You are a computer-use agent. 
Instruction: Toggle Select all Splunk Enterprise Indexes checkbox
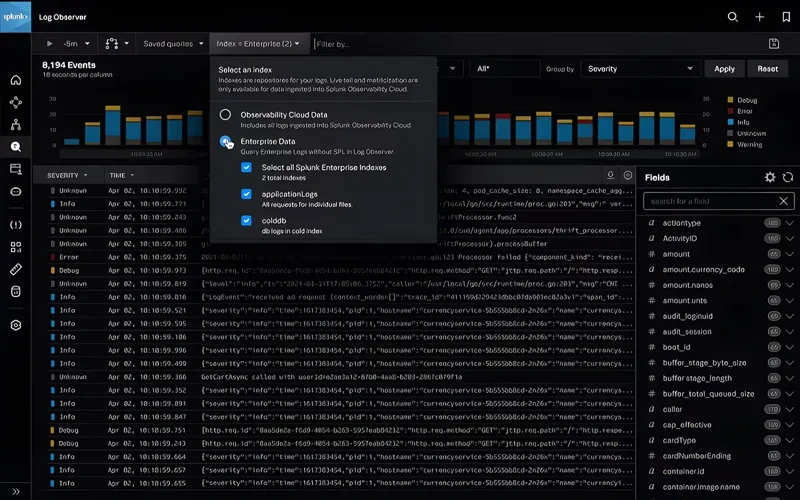click(x=246, y=167)
